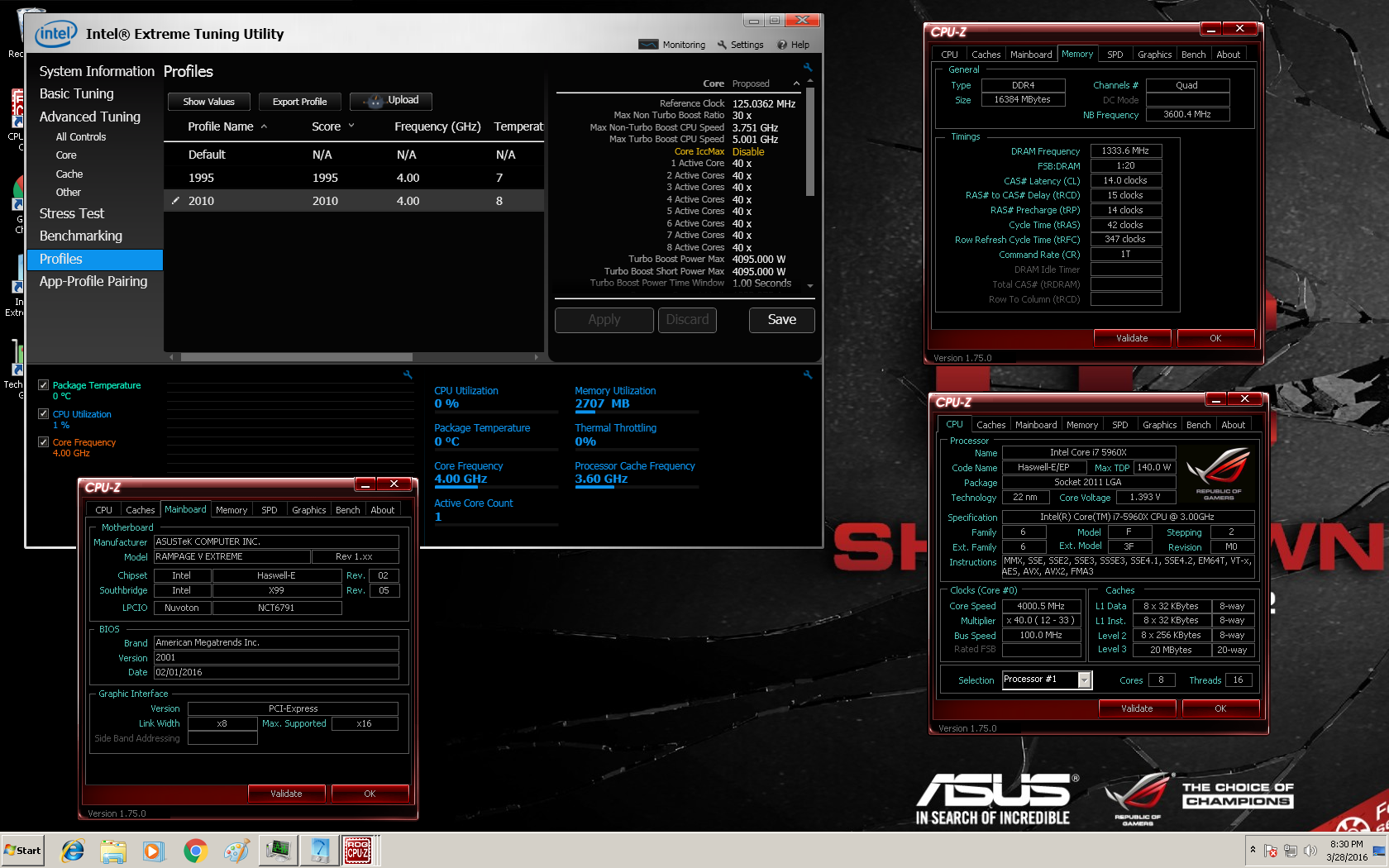Toggle CPU Utilization monitor checkbox
The image size is (1389, 868).
point(43,414)
